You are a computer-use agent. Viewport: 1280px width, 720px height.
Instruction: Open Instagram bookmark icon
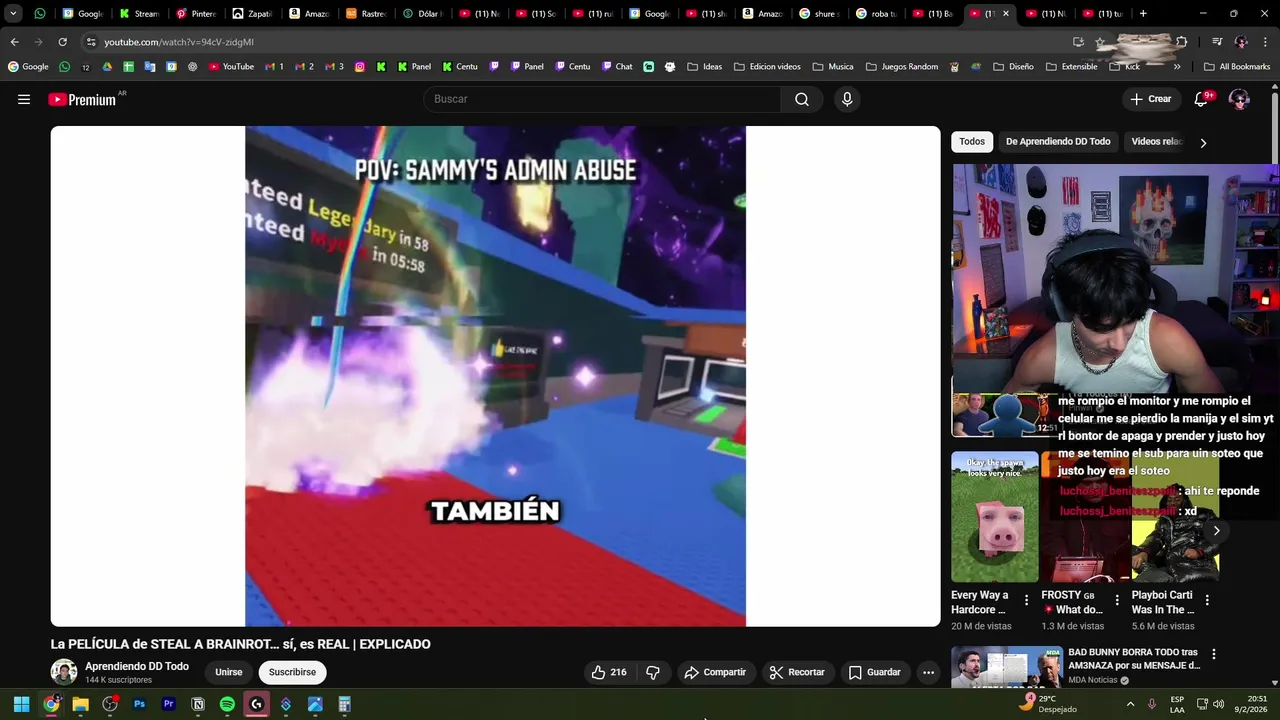click(x=360, y=67)
